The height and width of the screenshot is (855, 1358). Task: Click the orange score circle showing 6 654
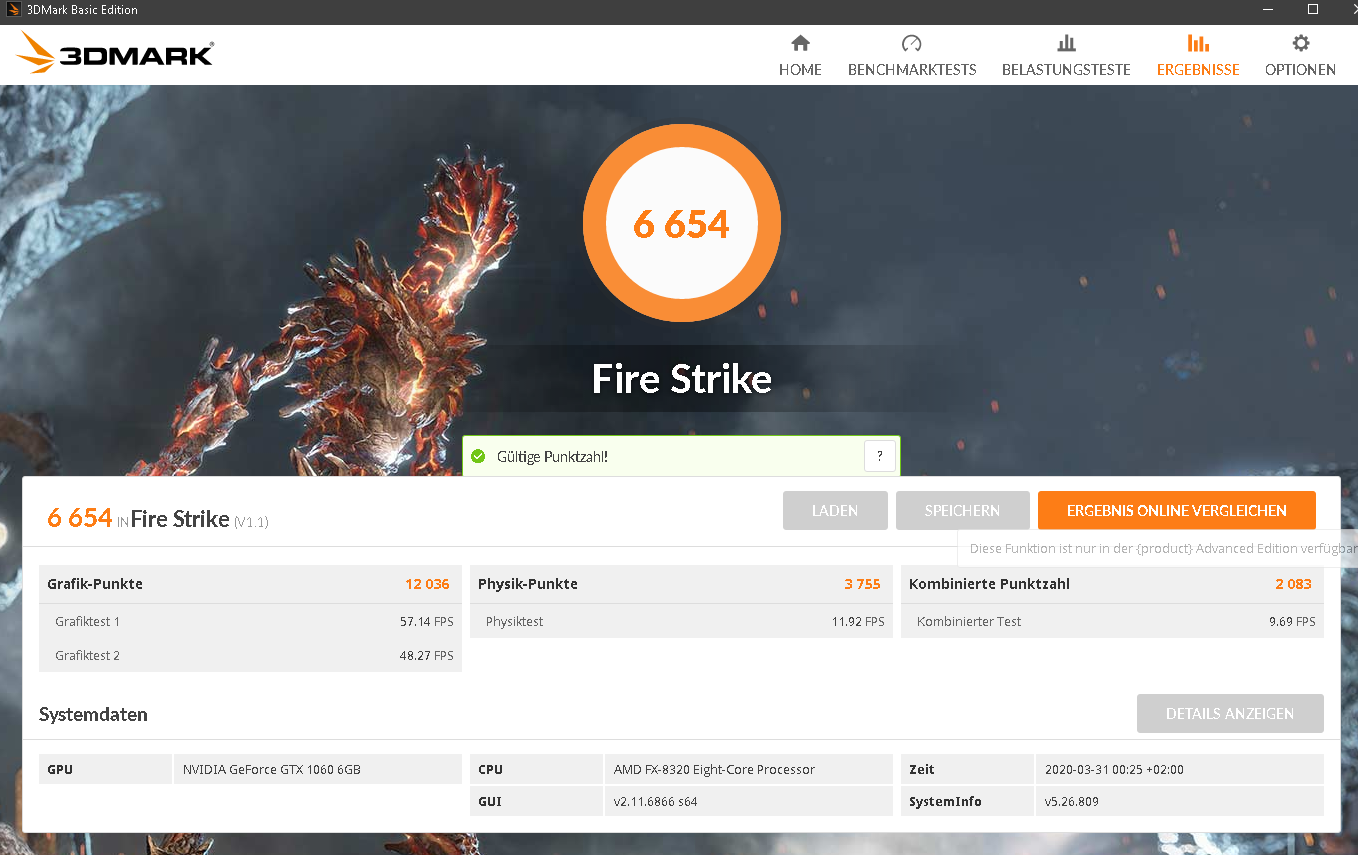point(682,224)
